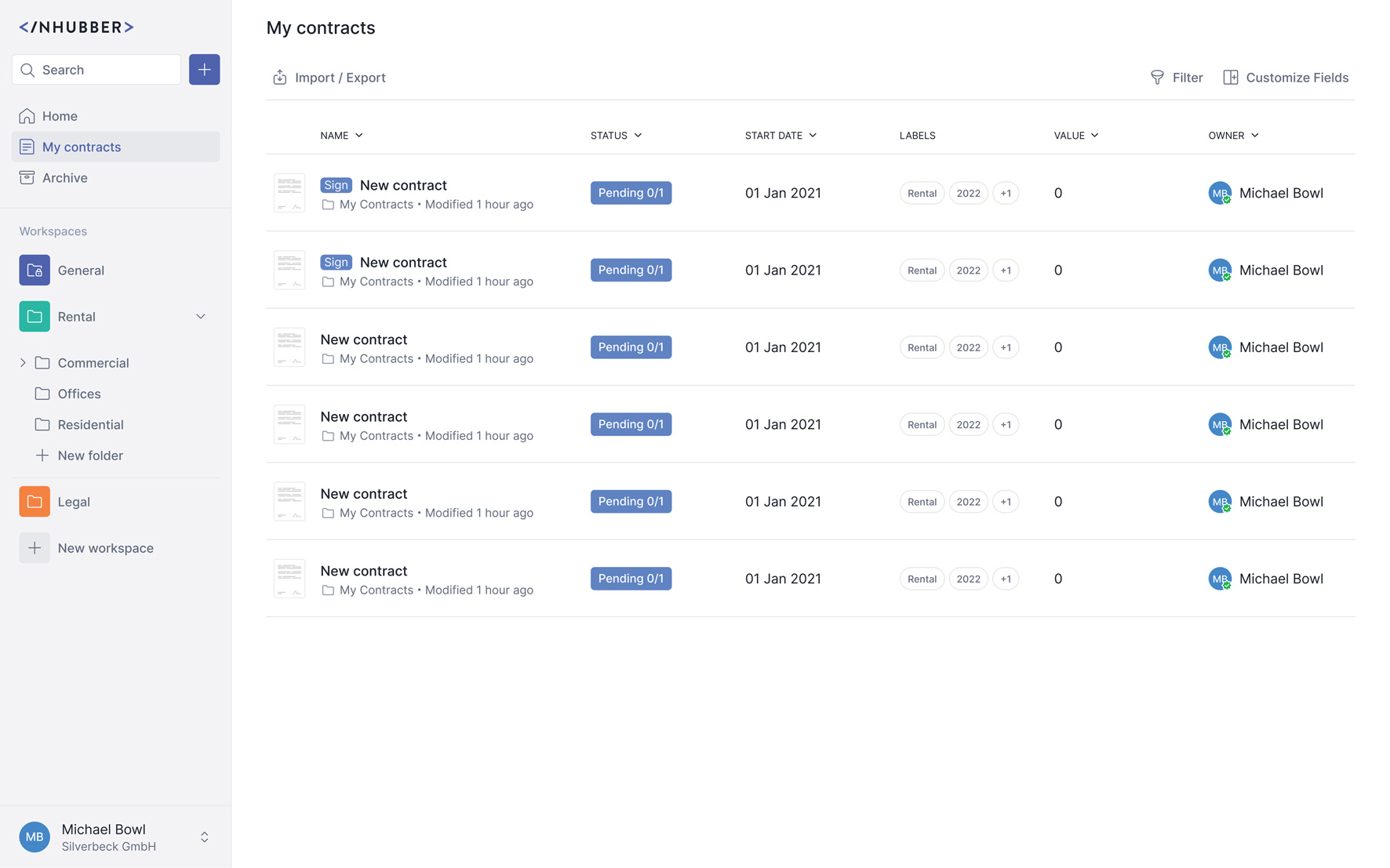Click the Archive icon in sidebar
Image resolution: width=1390 pixels, height=868 pixels.
pos(27,178)
